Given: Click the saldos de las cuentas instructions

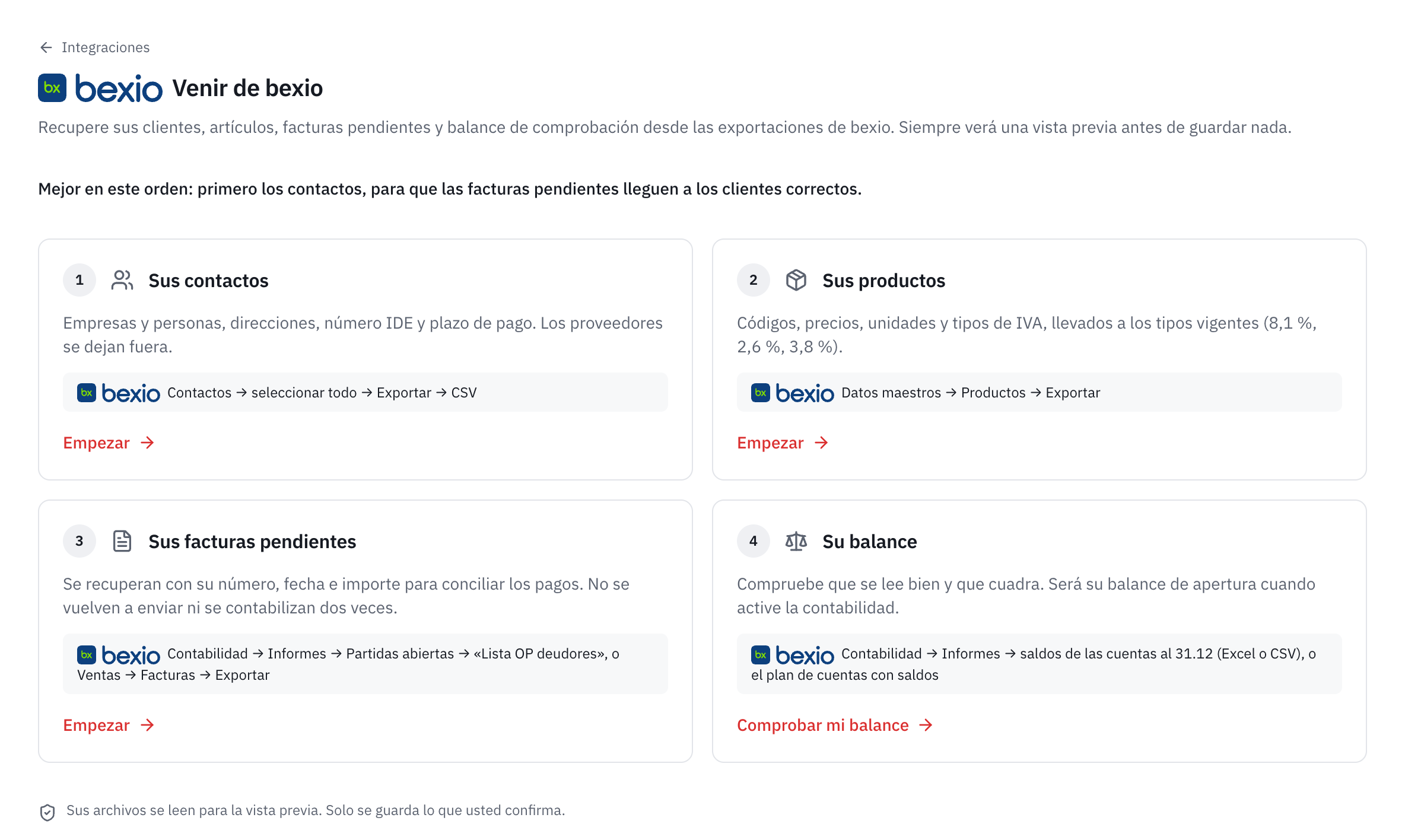Looking at the screenshot, I should pos(1040,664).
